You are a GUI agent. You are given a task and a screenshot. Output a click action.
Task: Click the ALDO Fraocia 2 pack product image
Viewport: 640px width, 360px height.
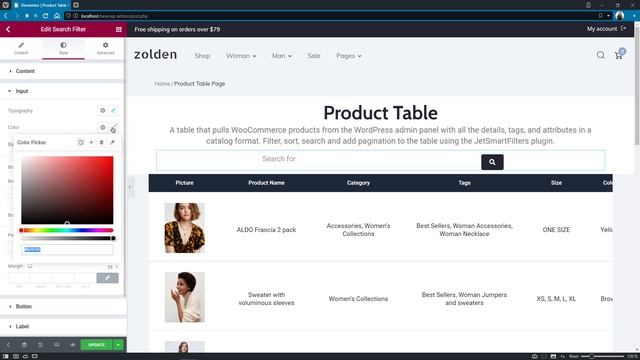[x=184, y=228]
